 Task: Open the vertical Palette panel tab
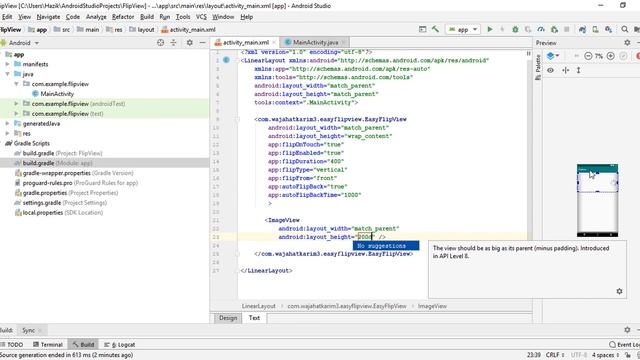(x=538, y=67)
